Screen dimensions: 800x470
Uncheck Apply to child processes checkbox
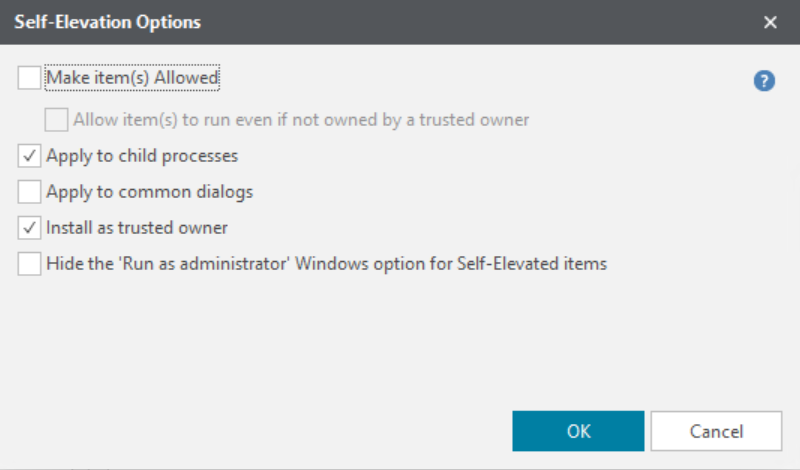[29, 156]
